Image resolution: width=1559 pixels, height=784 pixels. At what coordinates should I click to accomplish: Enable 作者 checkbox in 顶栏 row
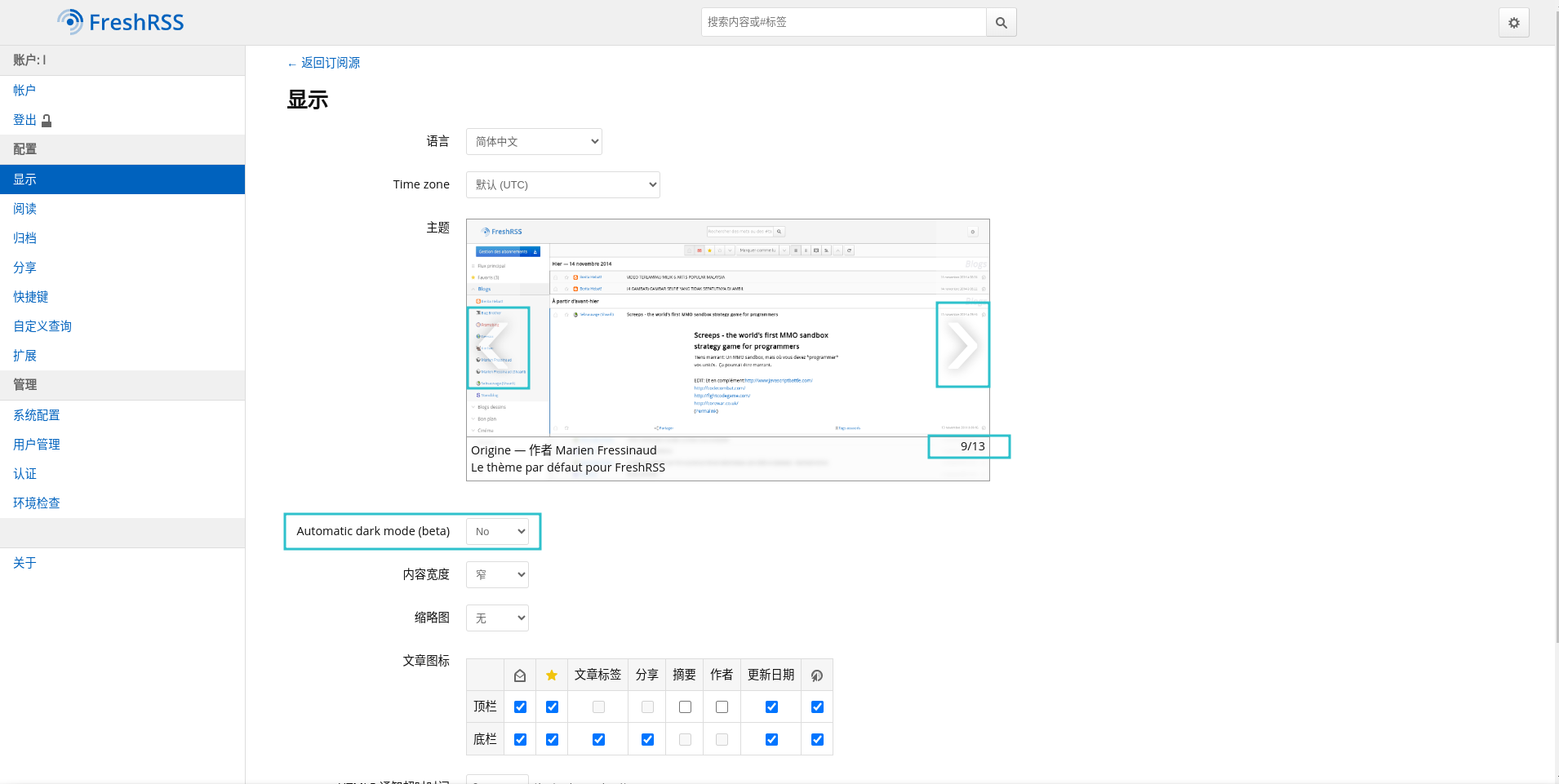722,707
